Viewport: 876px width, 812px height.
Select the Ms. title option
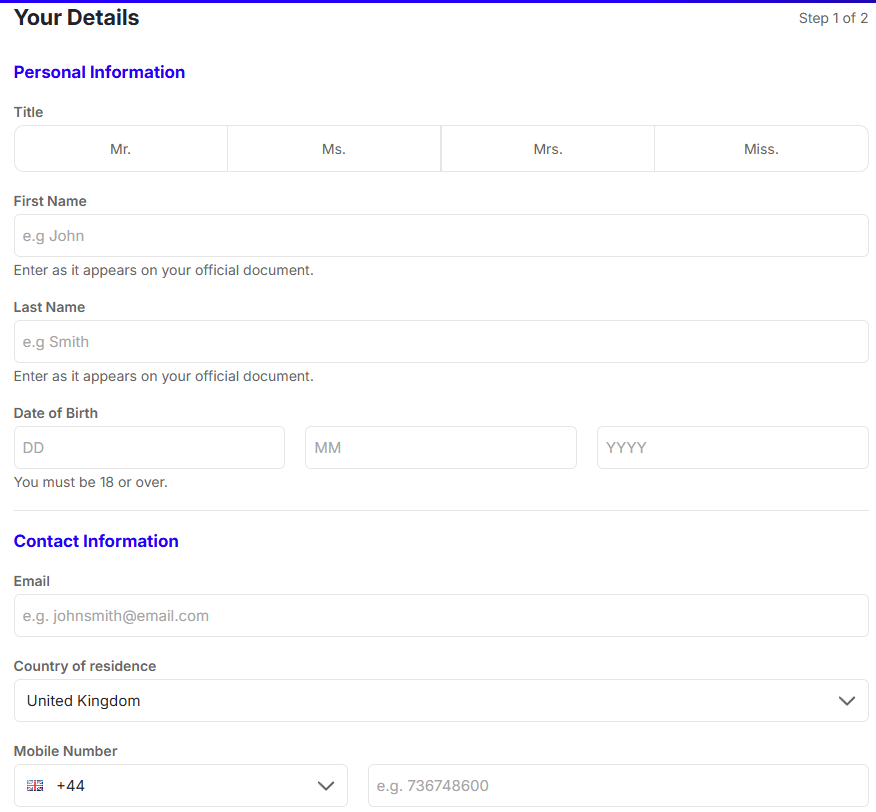[334, 149]
